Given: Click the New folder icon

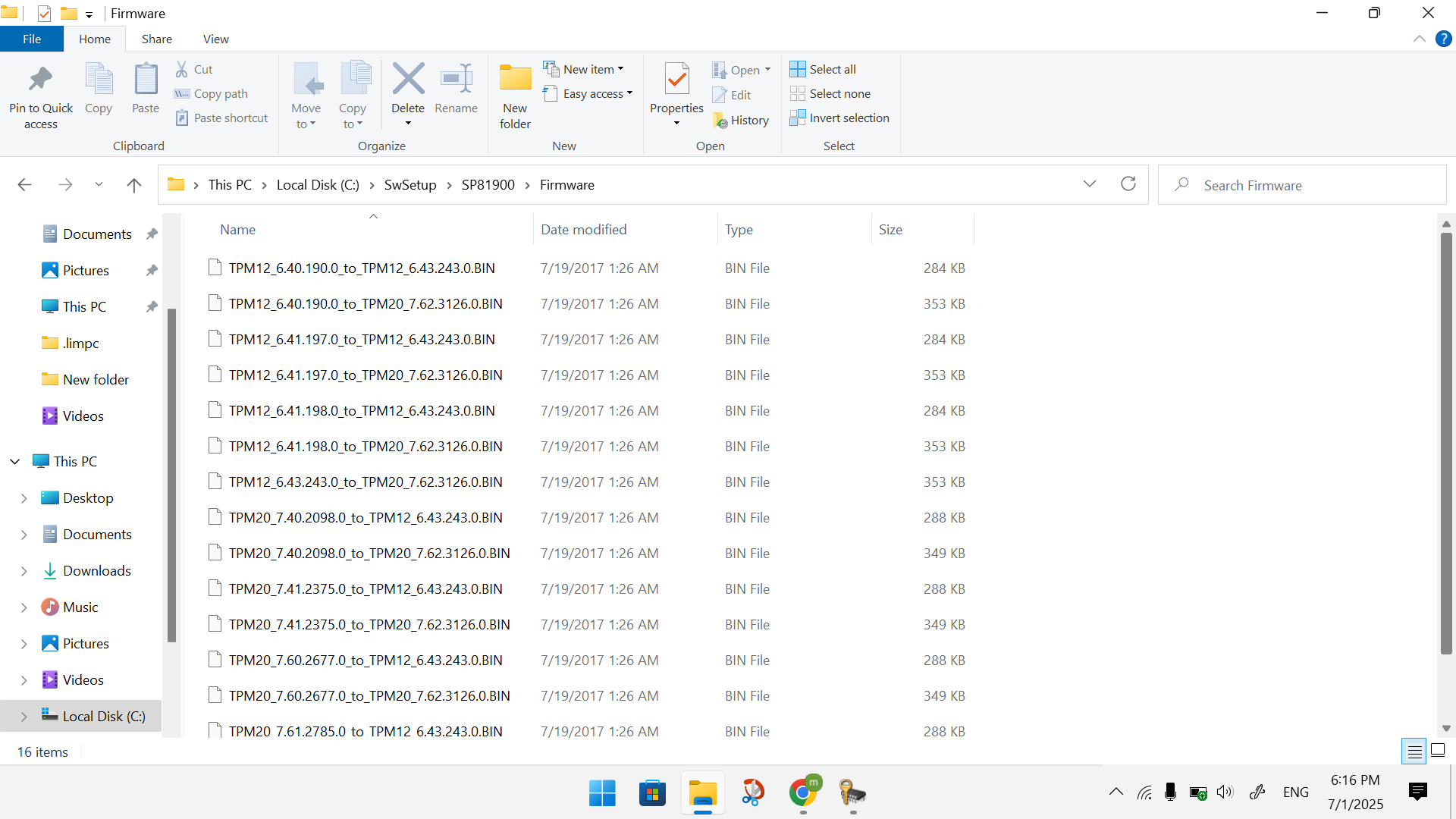Looking at the screenshot, I should (x=515, y=80).
